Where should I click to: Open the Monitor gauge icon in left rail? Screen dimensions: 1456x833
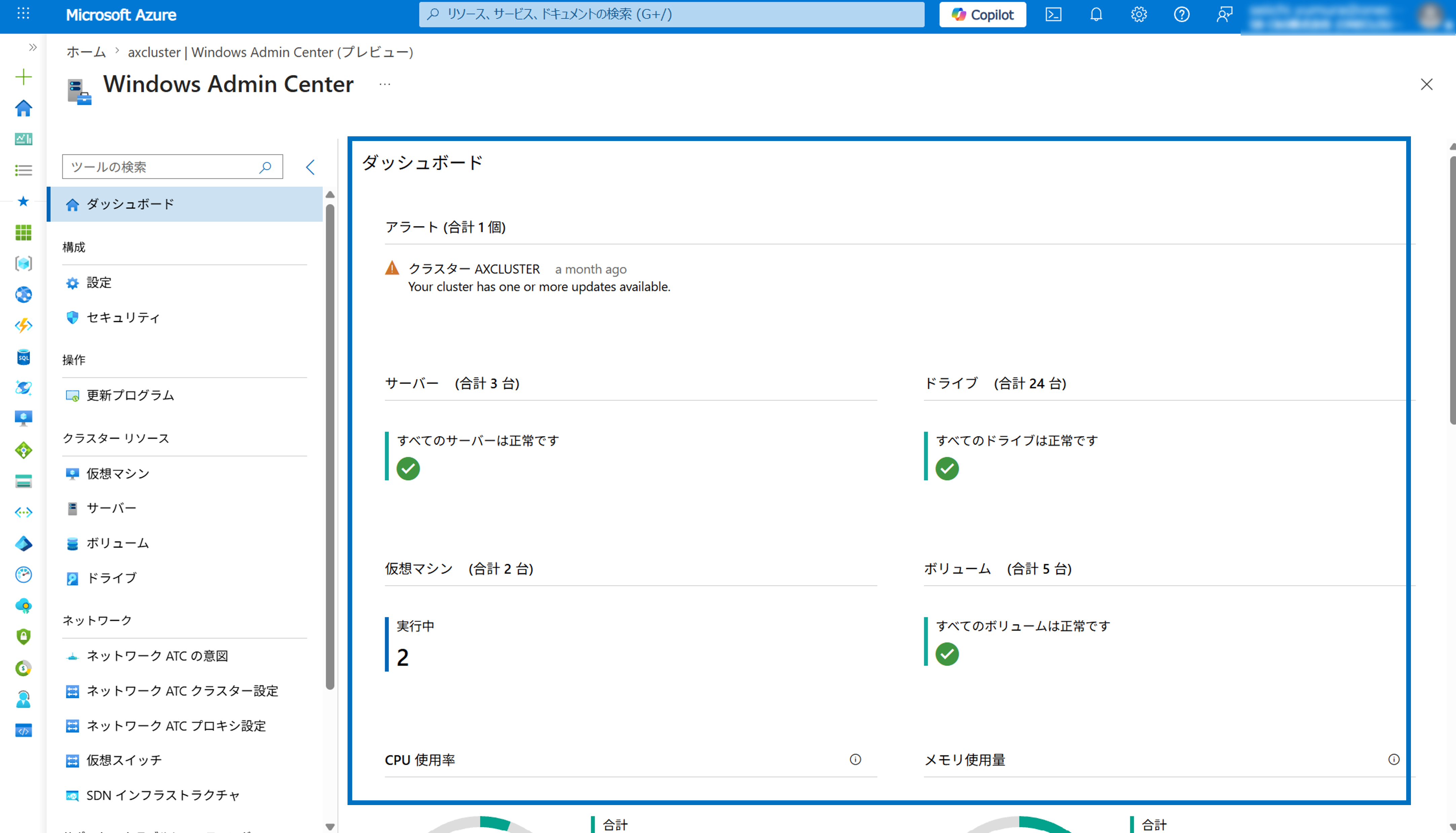tap(24, 575)
